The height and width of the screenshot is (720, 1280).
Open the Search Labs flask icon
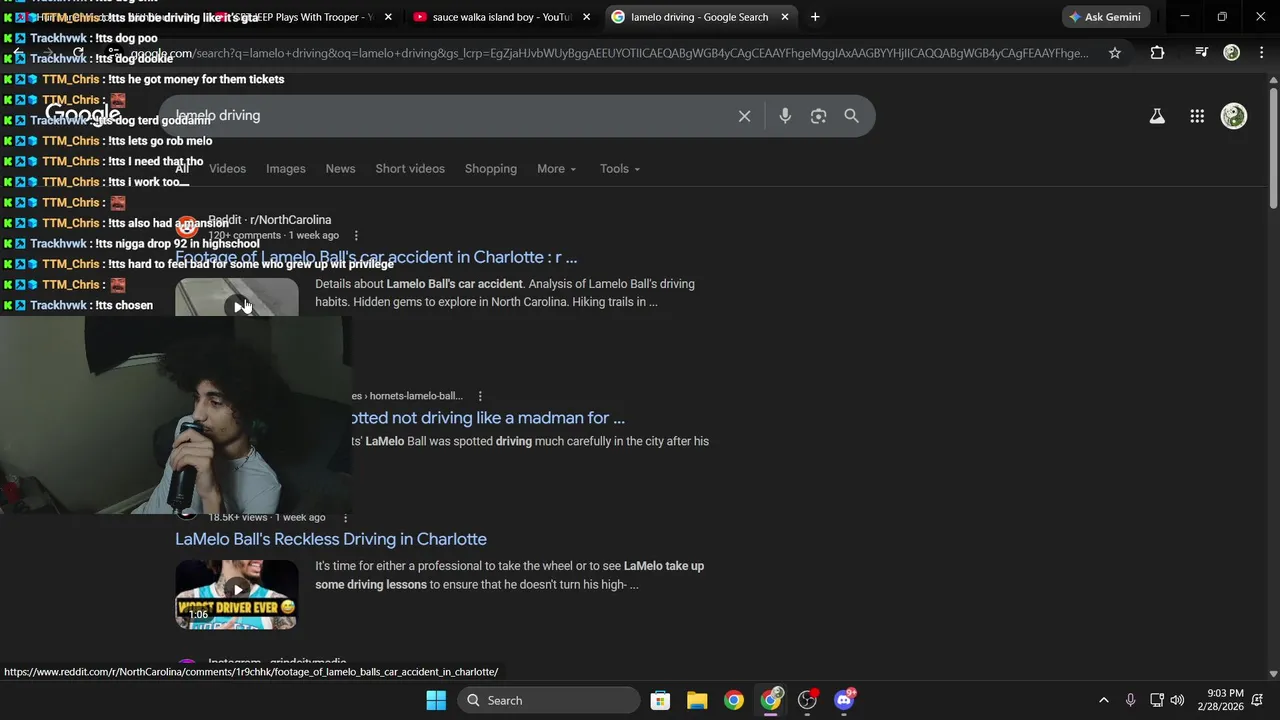pos(1157,116)
